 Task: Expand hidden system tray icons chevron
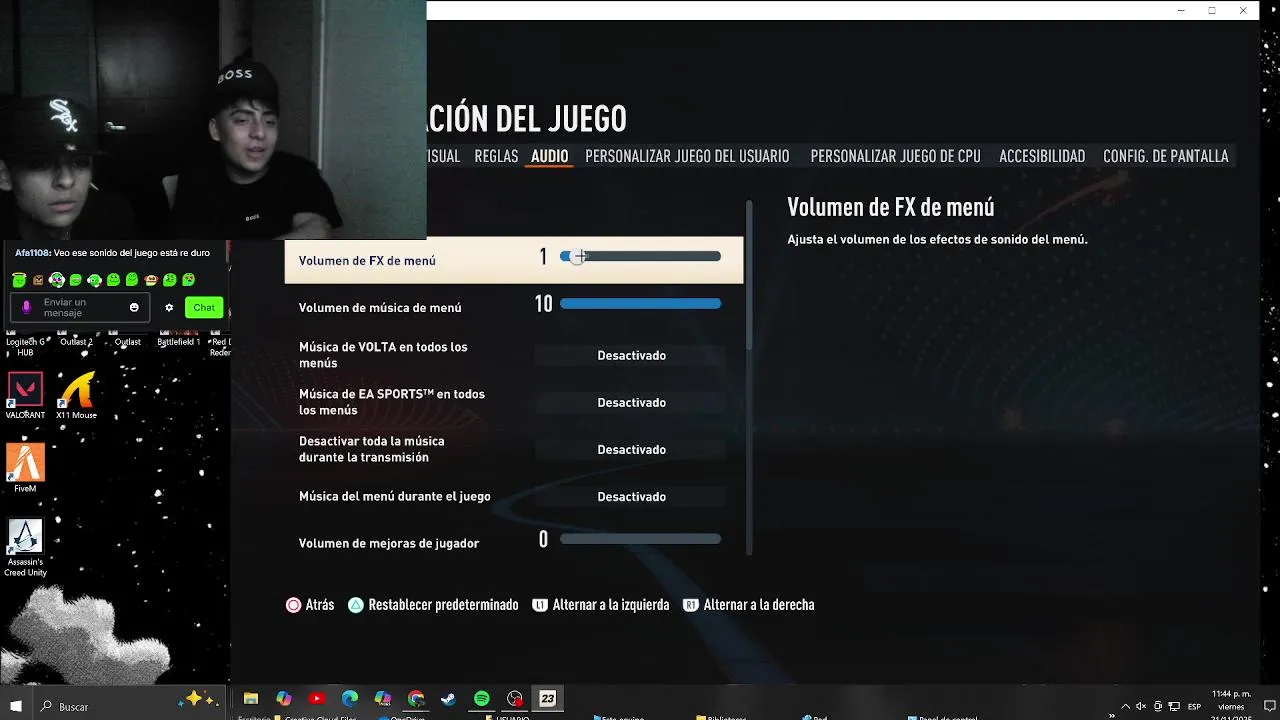point(1126,706)
